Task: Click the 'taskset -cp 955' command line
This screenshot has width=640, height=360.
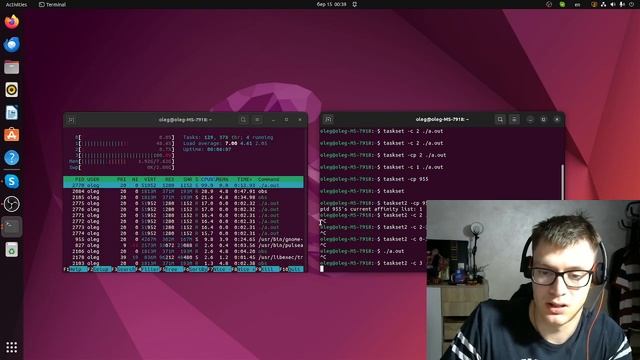Action: 374,179
